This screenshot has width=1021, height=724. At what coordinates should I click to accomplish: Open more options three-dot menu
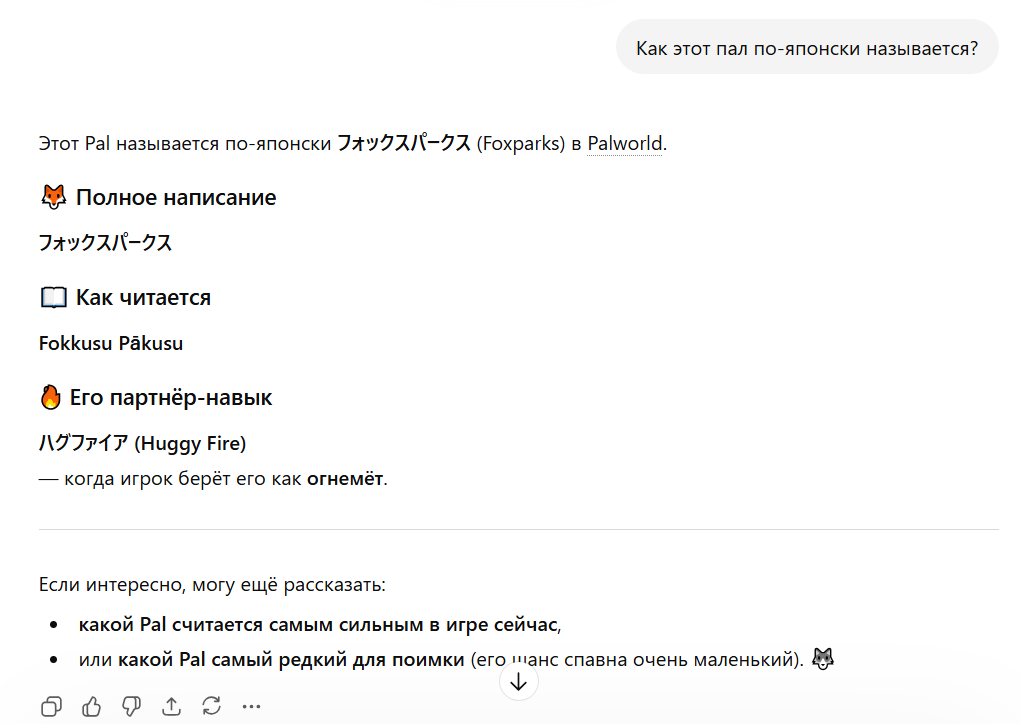(x=251, y=706)
